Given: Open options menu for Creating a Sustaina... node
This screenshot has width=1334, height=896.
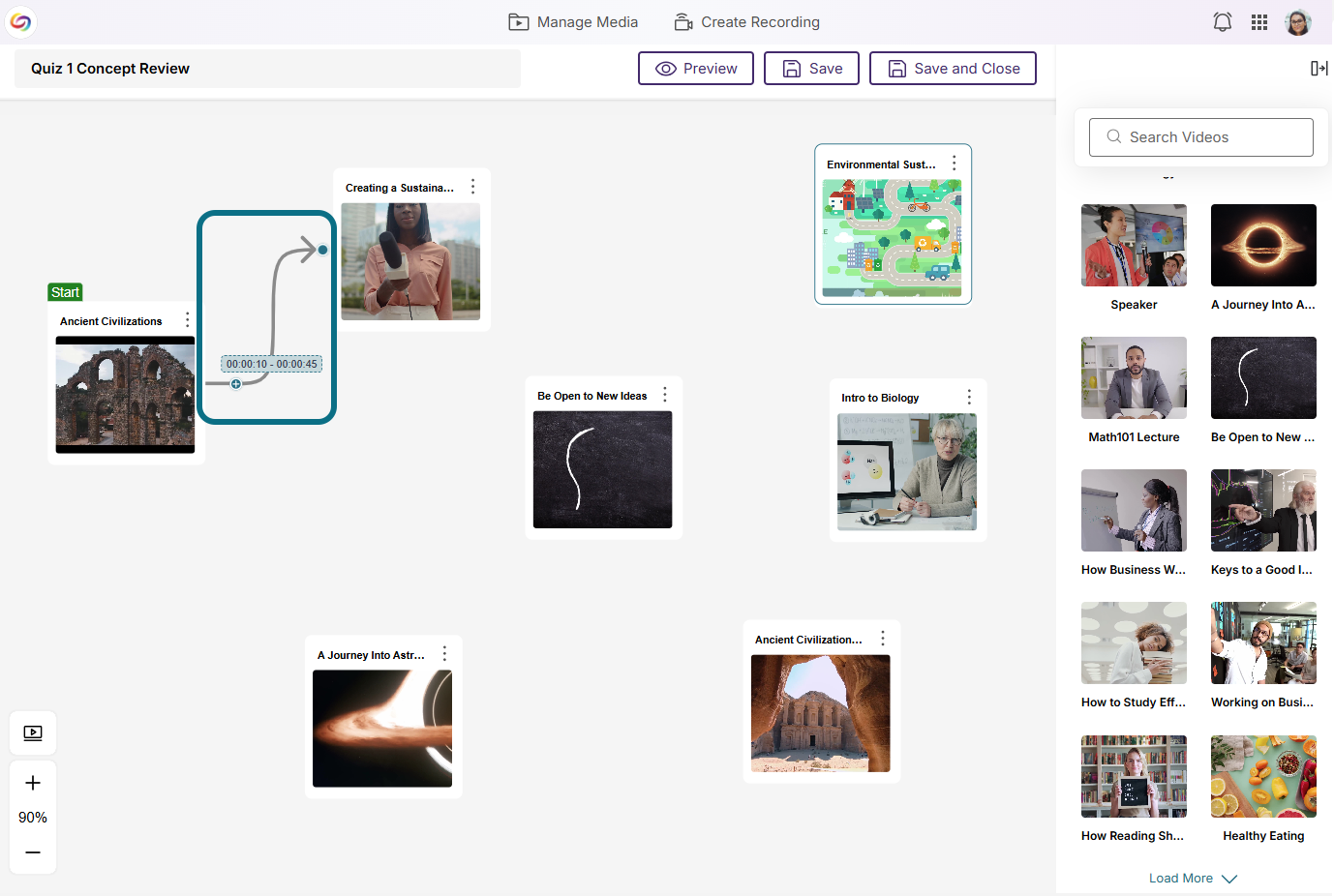Looking at the screenshot, I should click(x=472, y=187).
